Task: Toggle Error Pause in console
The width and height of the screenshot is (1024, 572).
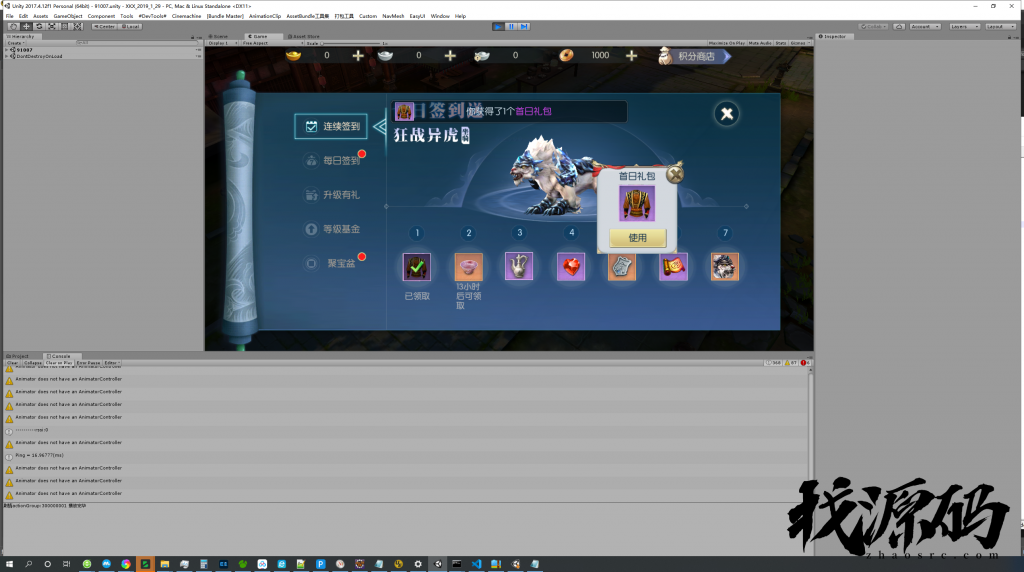Action: [x=89, y=362]
